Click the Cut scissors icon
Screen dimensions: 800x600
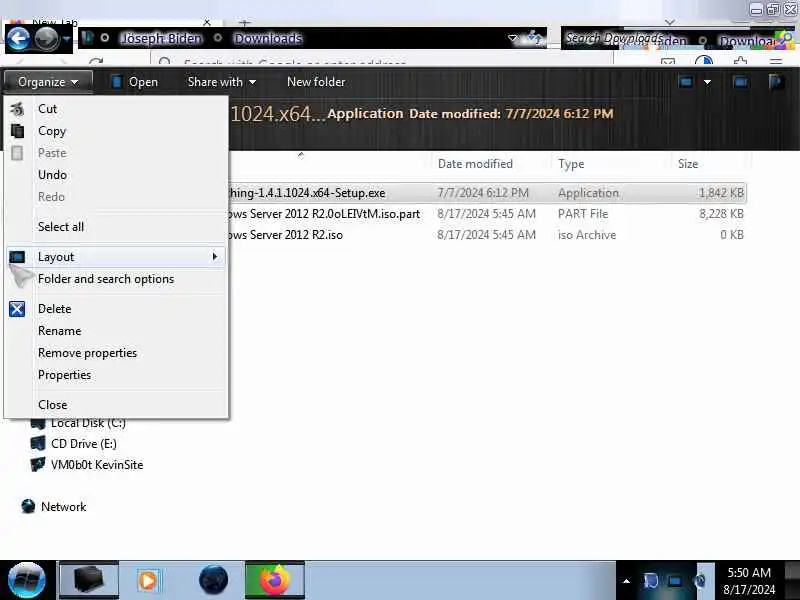(x=17, y=109)
